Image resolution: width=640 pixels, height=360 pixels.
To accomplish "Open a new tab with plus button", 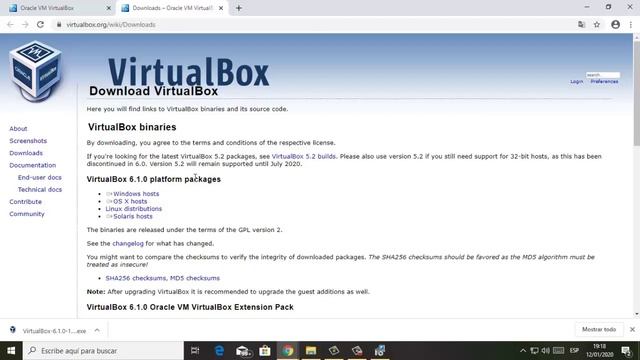I will [239, 8].
